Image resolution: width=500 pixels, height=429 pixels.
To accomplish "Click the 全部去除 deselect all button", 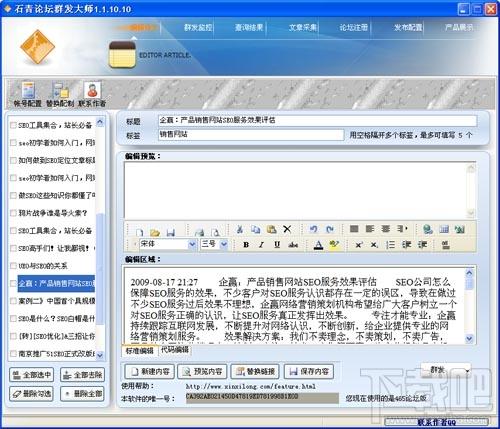I will (82, 375).
